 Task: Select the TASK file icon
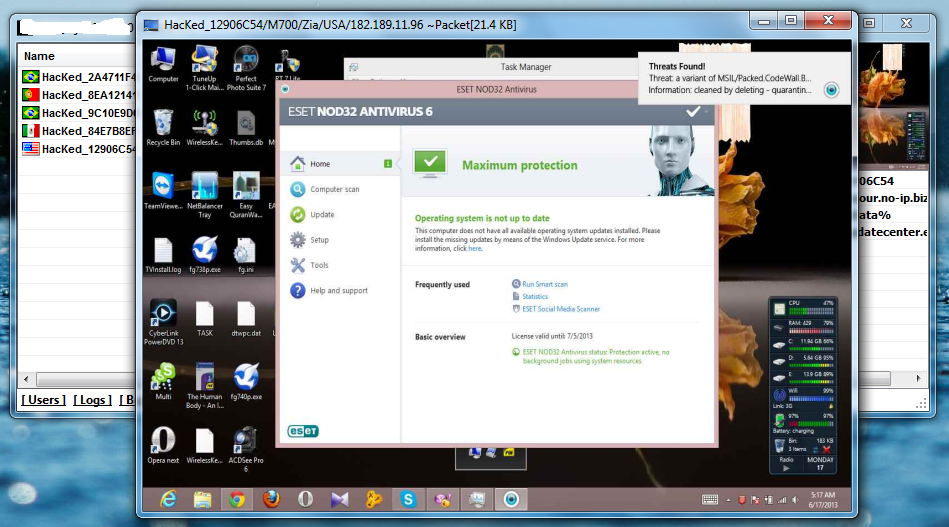click(x=205, y=318)
